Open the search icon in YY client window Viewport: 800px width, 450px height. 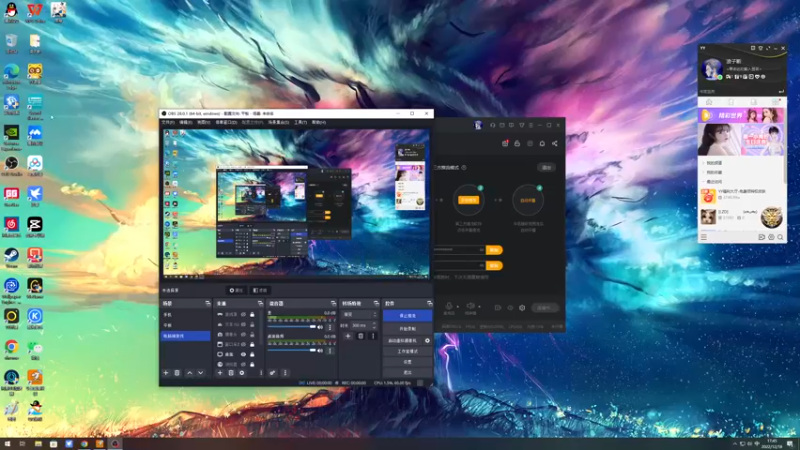(x=780, y=237)
